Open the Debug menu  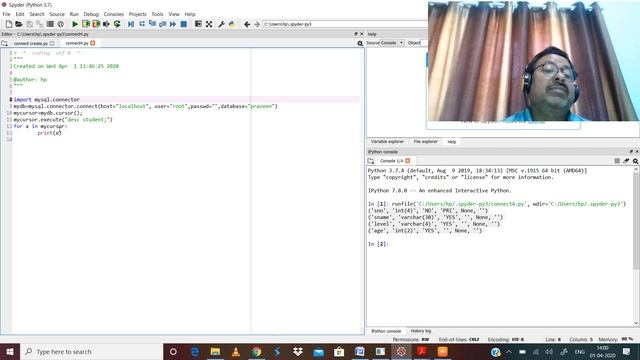[x=91, y=14]
